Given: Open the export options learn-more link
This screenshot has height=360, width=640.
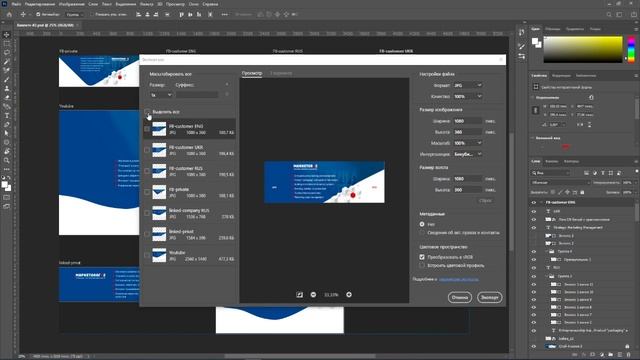Looking at the screenshot, I should click(x=459, y=279).
